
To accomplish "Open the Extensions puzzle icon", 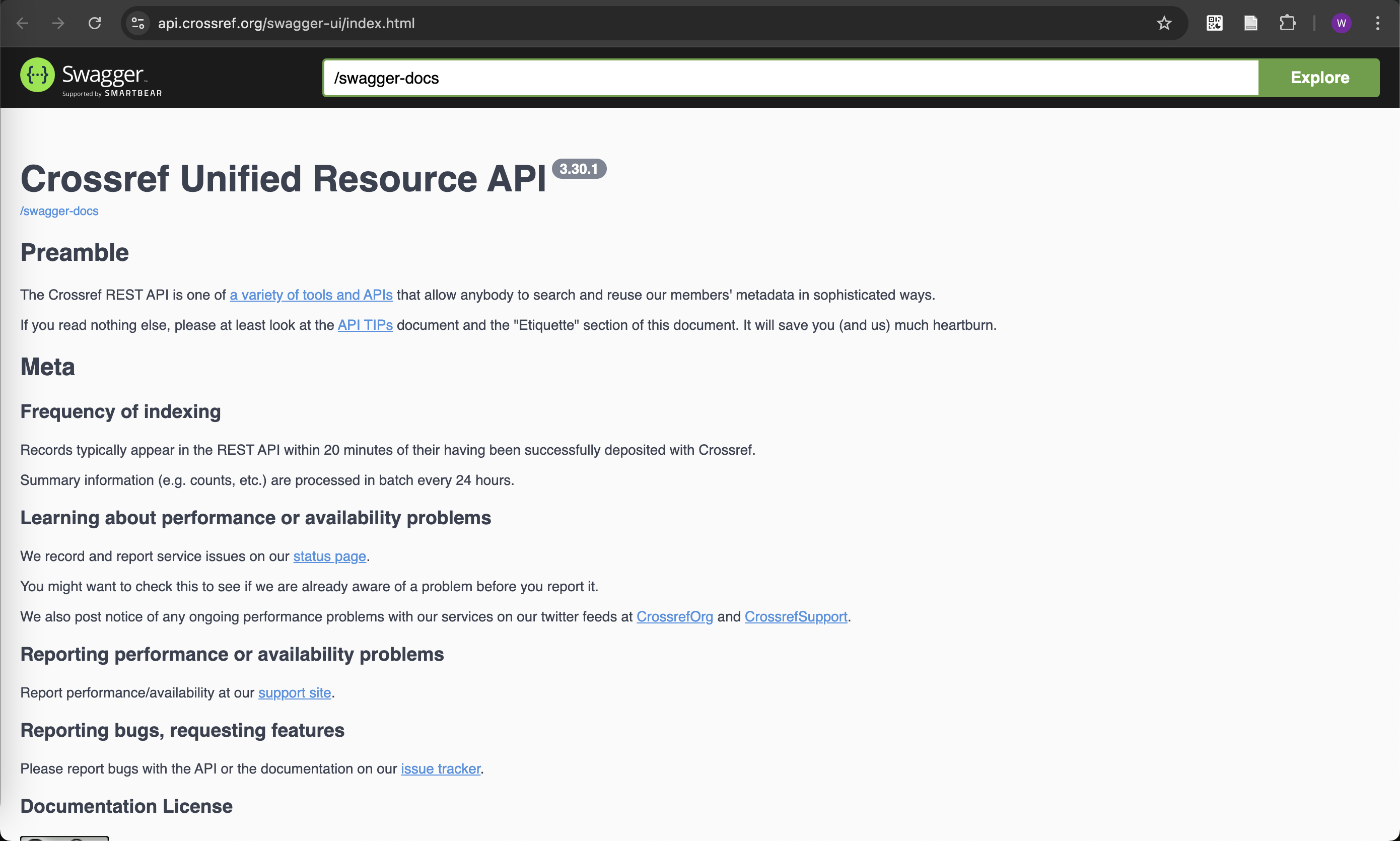I will [x=1287, y=23].
